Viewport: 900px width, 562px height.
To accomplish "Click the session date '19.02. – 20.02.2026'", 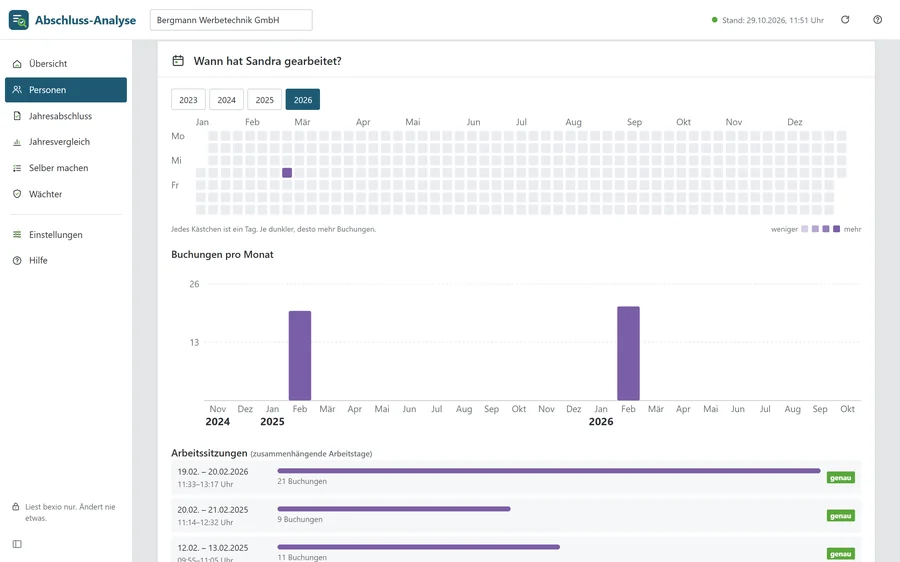I will (x=213, y=471).
